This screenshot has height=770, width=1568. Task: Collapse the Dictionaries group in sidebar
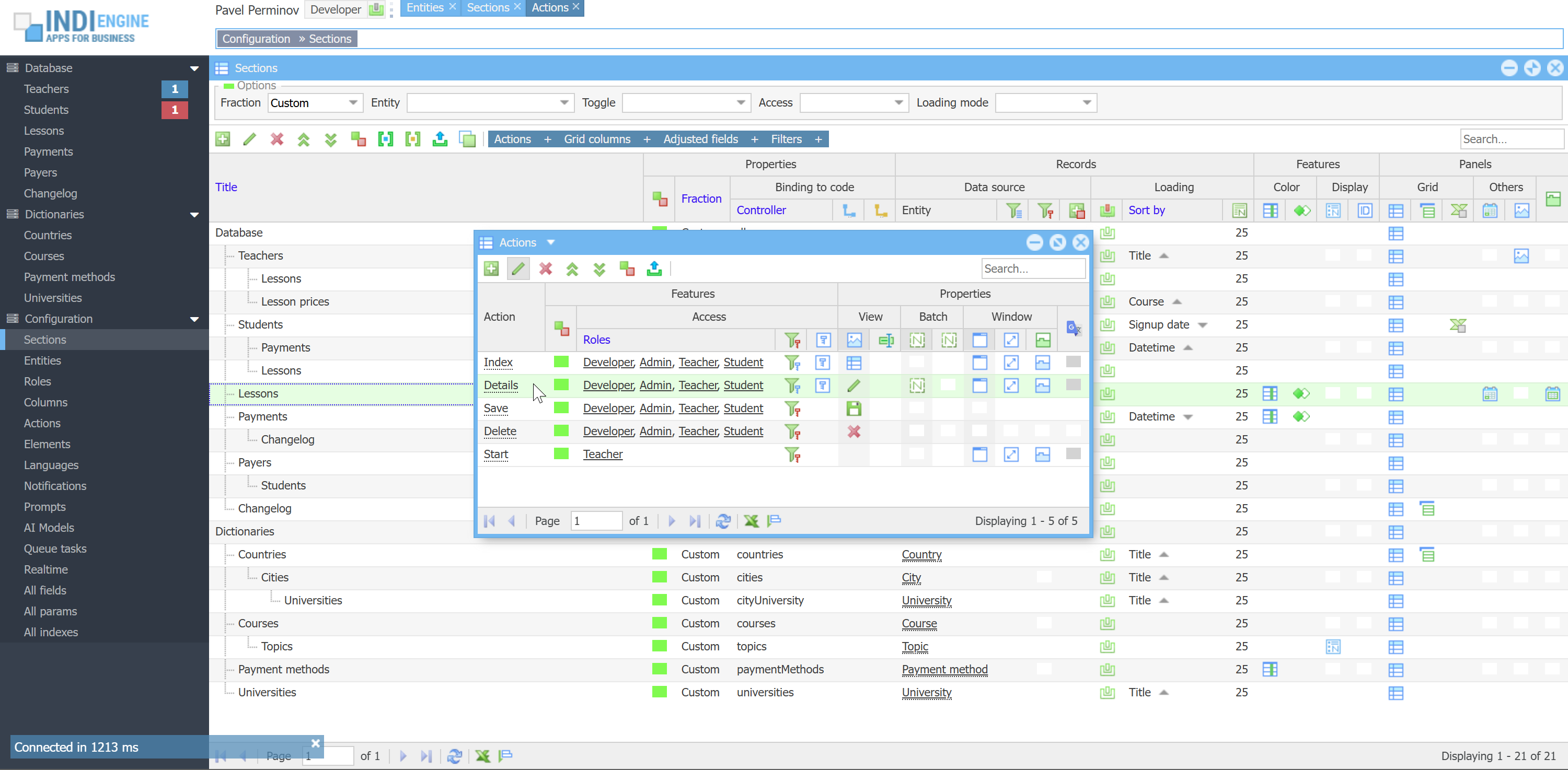coord(194,214)
